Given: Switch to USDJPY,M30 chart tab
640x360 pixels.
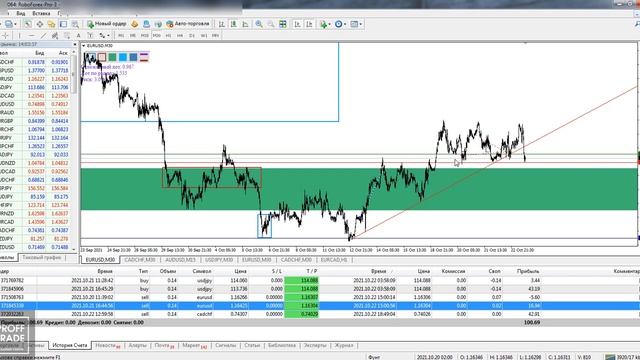Looking at the screenshot, I should pos(219,260).
